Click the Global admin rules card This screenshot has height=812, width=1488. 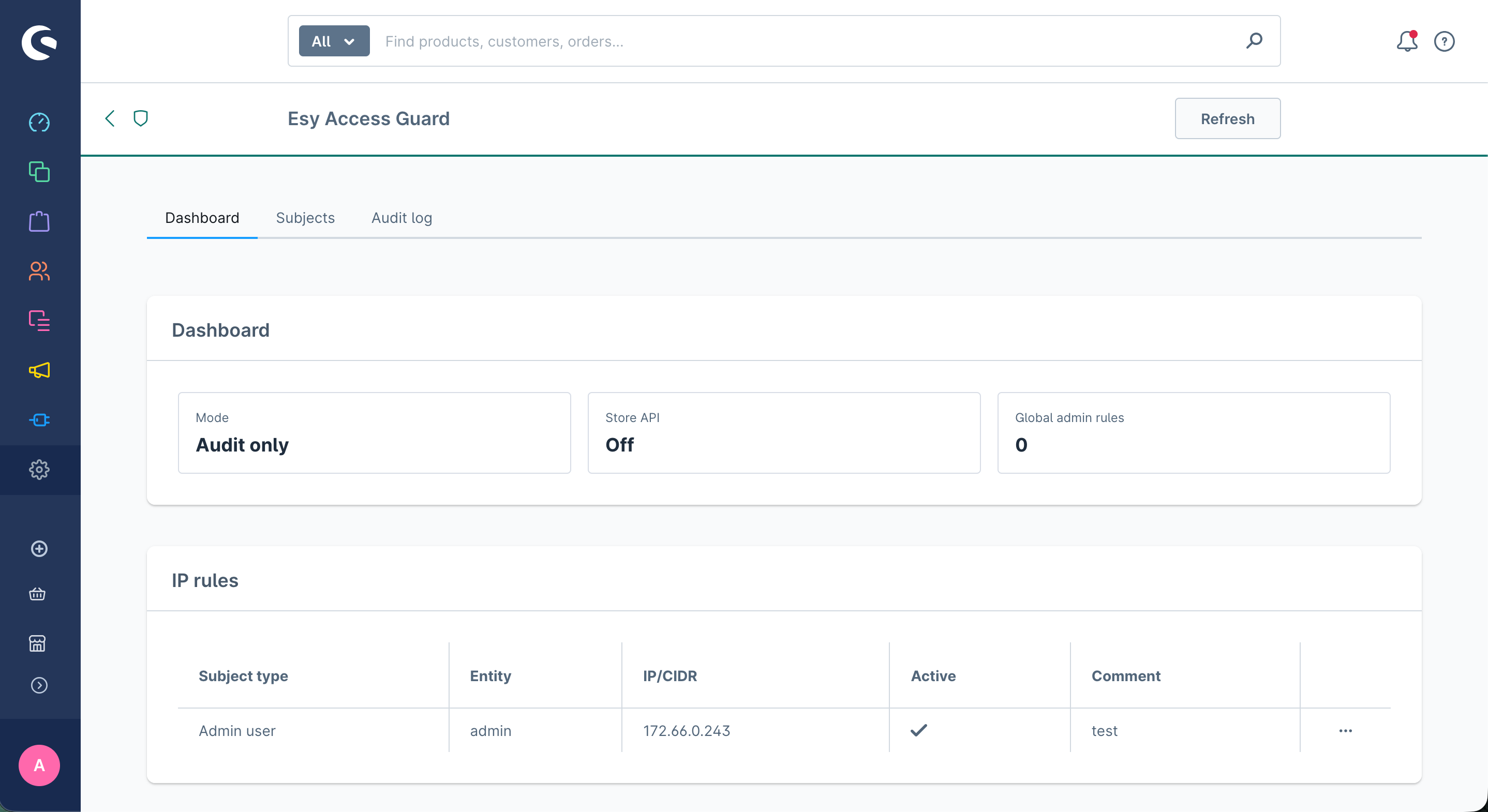point(1194,432)
